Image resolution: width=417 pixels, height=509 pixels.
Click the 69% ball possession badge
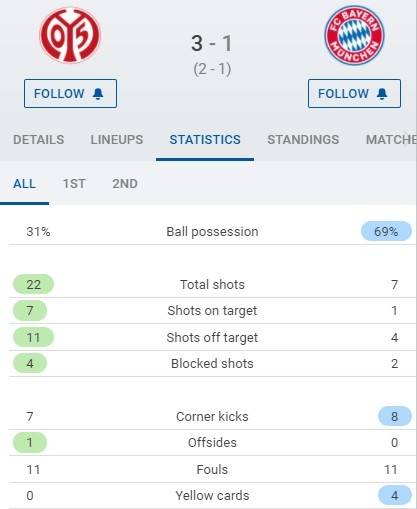[x=386, y=231]
